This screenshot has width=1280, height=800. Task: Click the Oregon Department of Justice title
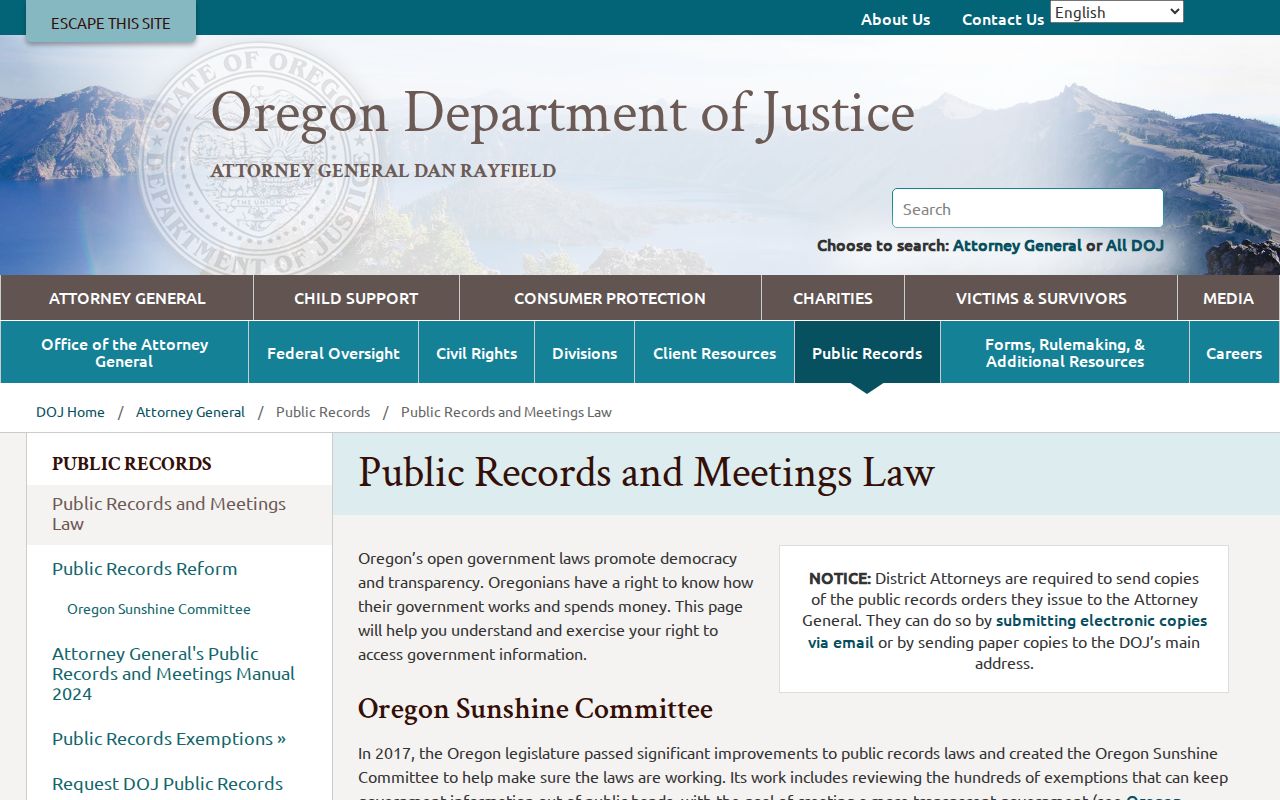click(x=562, y=112)
